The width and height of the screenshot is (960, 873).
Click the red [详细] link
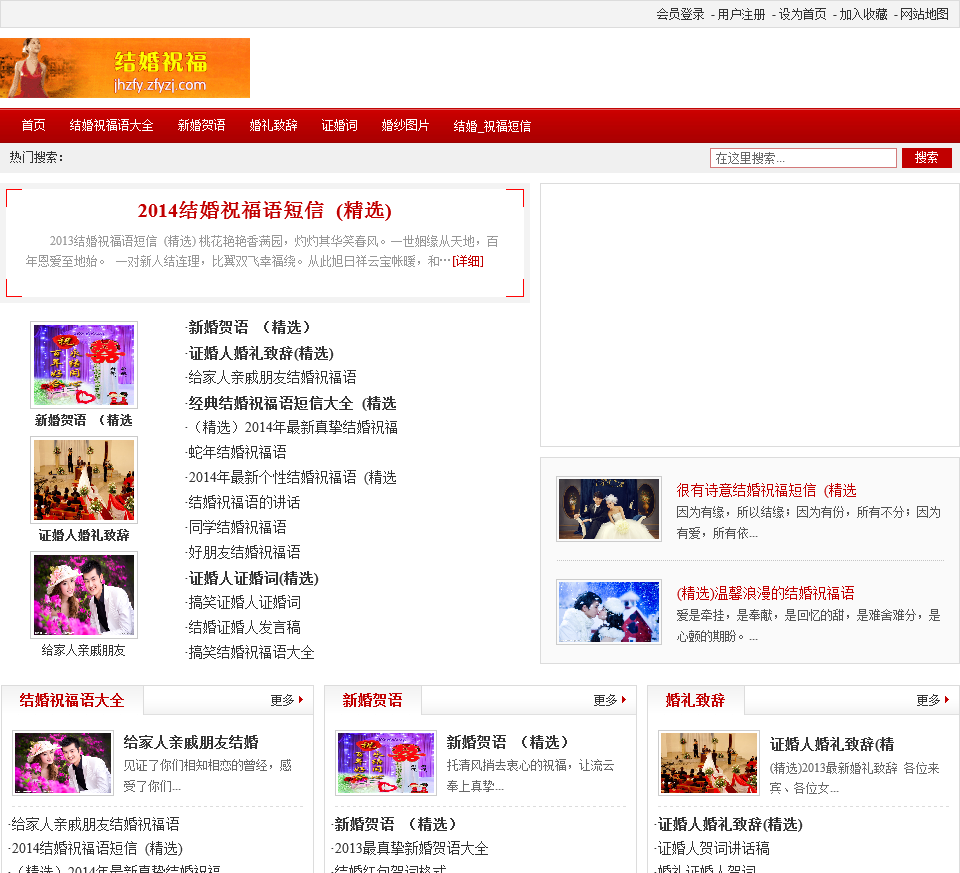click(x=468, y=261)
